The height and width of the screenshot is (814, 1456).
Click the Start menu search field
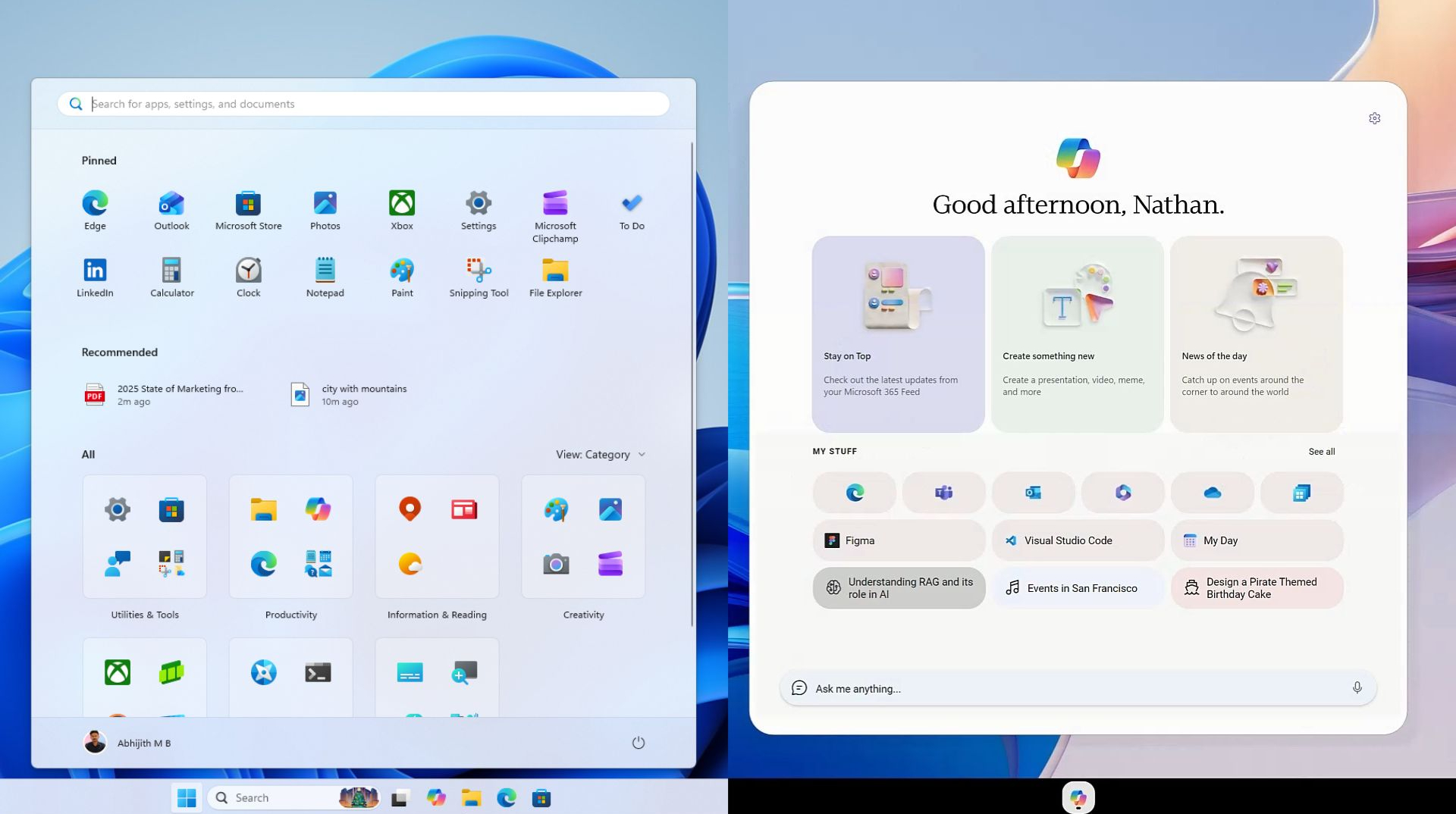click(x=363, y=104)
